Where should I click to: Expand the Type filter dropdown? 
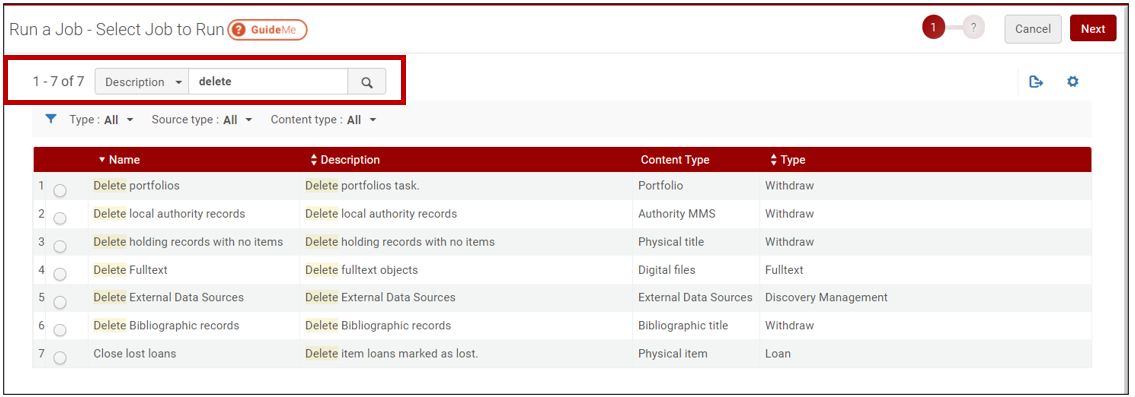click(101, 120)
